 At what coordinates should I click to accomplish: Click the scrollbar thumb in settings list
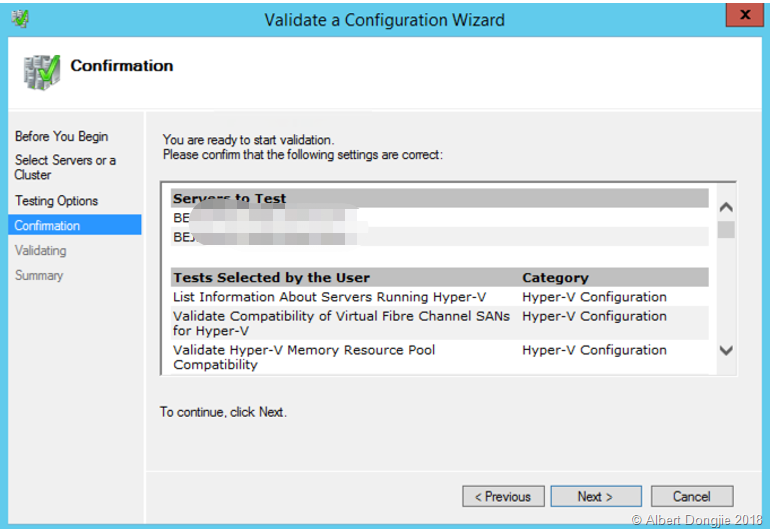click(x=726, y=230)
